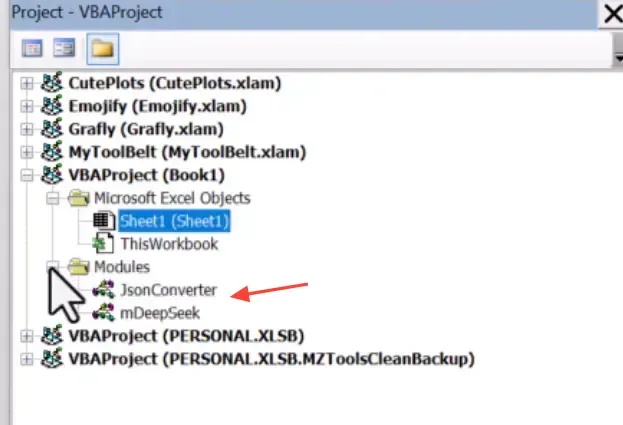Collapse the VBAProject (Book1) node
623x425 pixels.
27,175
